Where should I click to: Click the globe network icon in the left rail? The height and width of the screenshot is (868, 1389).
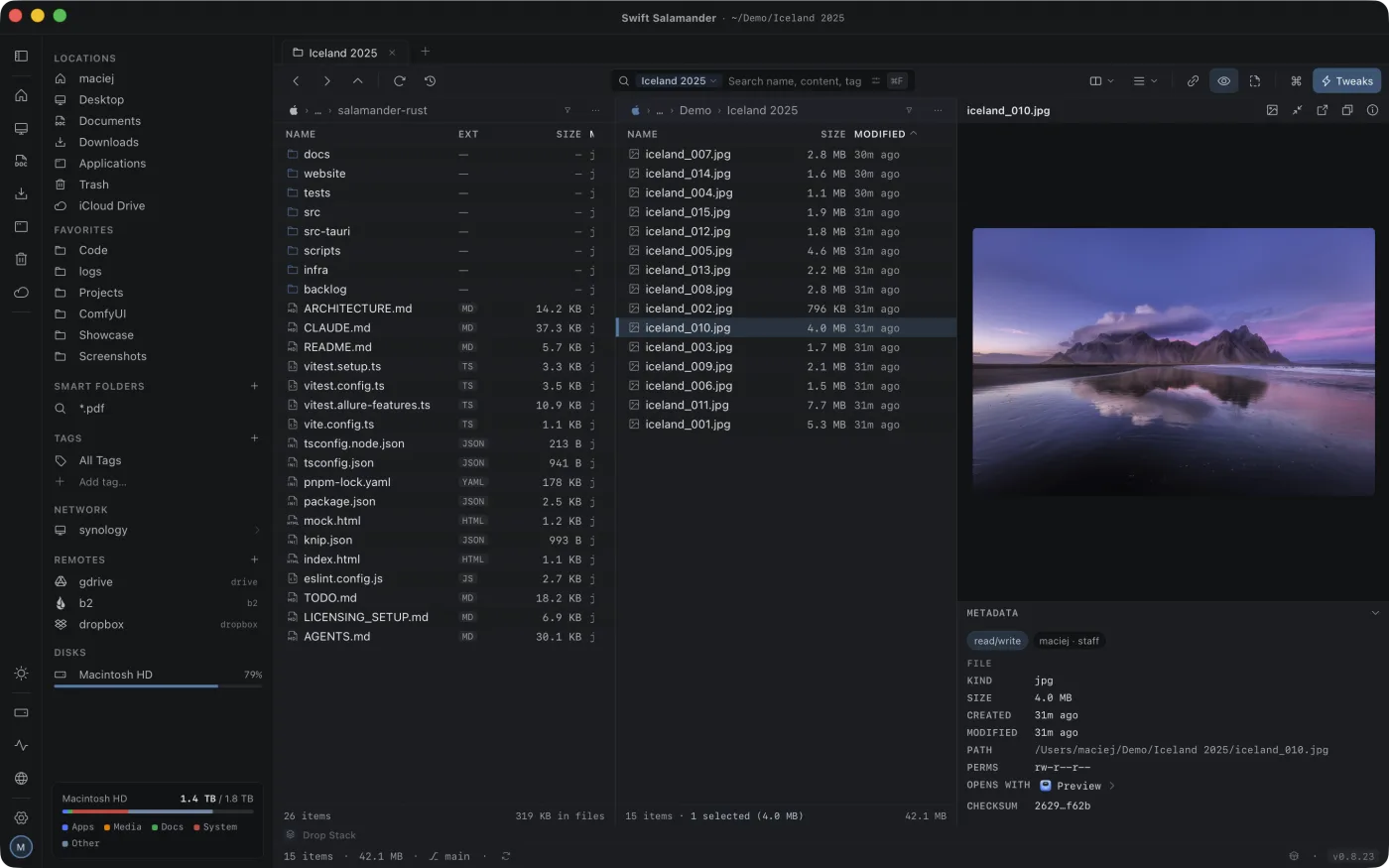pos(21,779)
